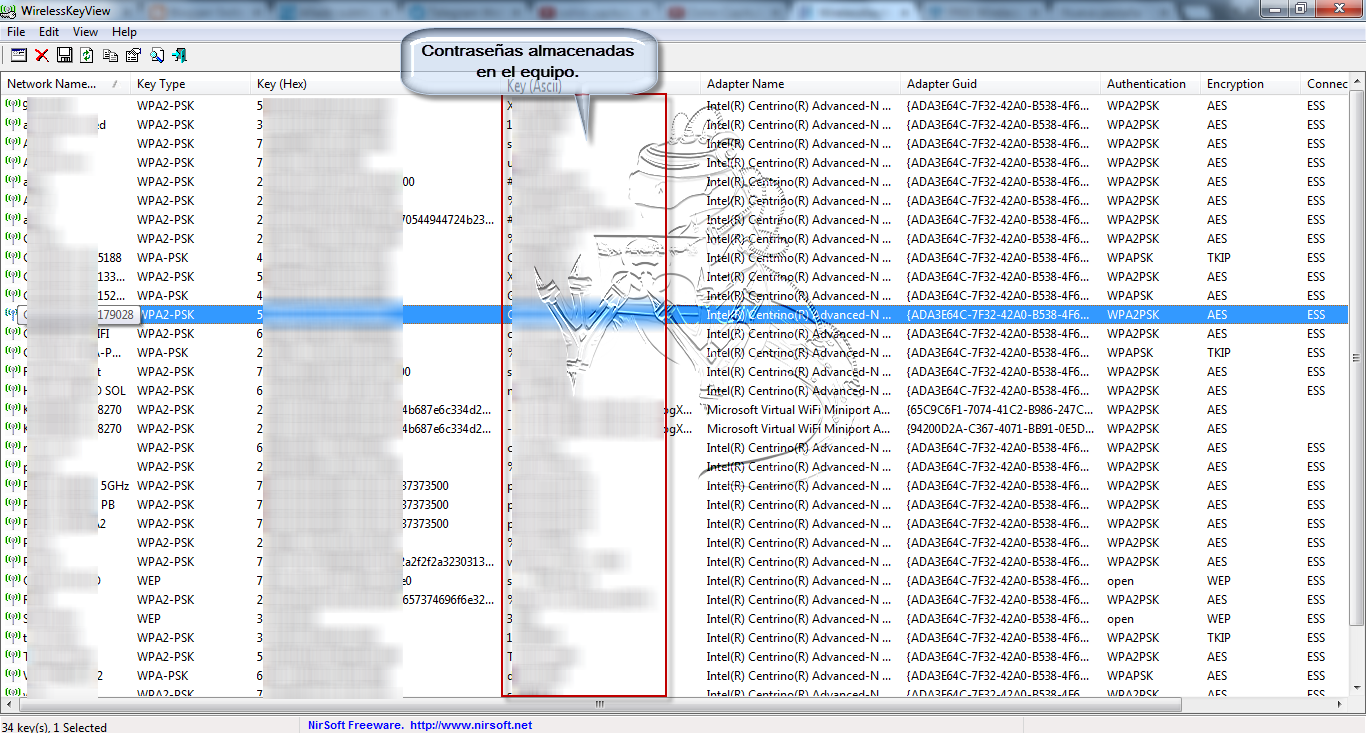Click the horizontal scrollbar thumb

tap(599, 704)
